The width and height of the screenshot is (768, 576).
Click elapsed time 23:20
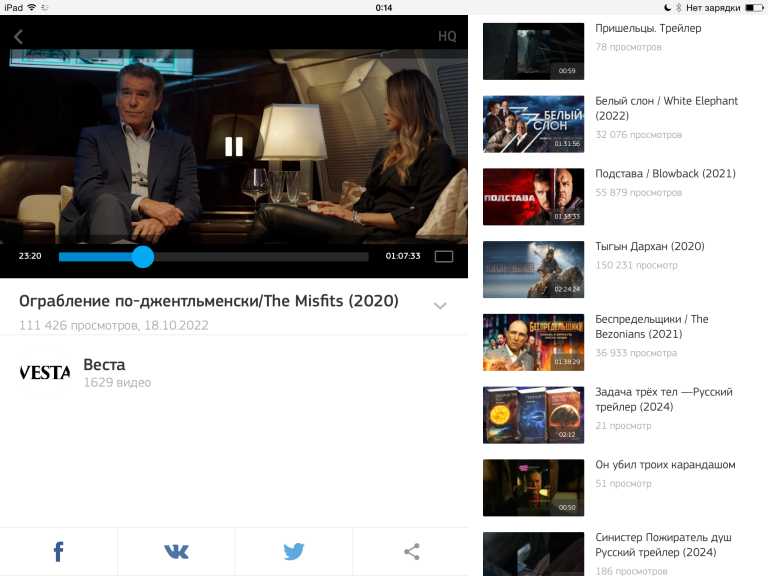click(30, 256)
